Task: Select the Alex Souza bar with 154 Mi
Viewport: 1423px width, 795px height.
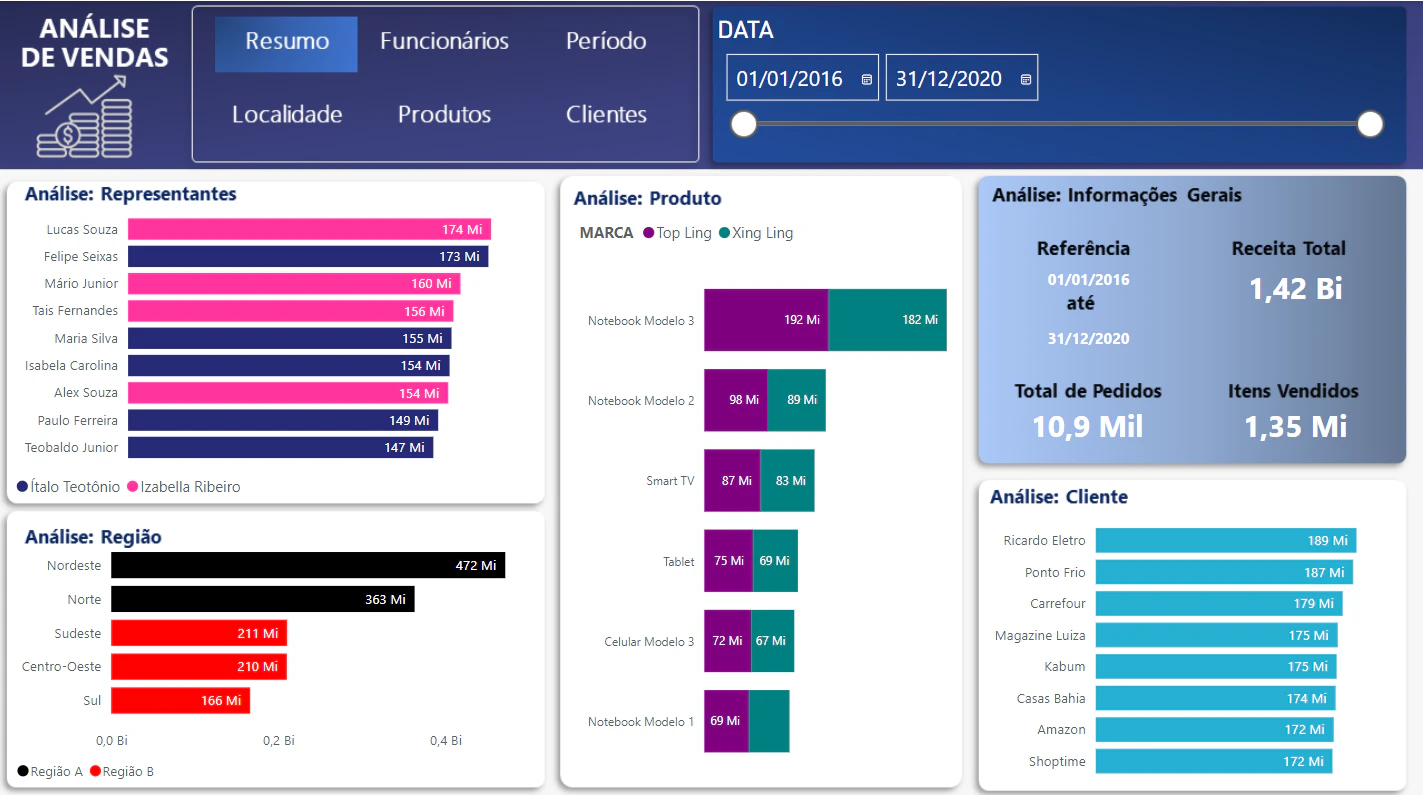Action: click(x=288, y=393)
